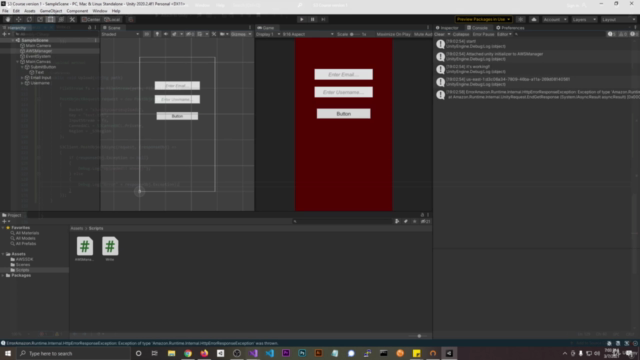Select EventSystem in Hierarchy
The width and height of the screenshot is (640, 360).
[38, 56]
